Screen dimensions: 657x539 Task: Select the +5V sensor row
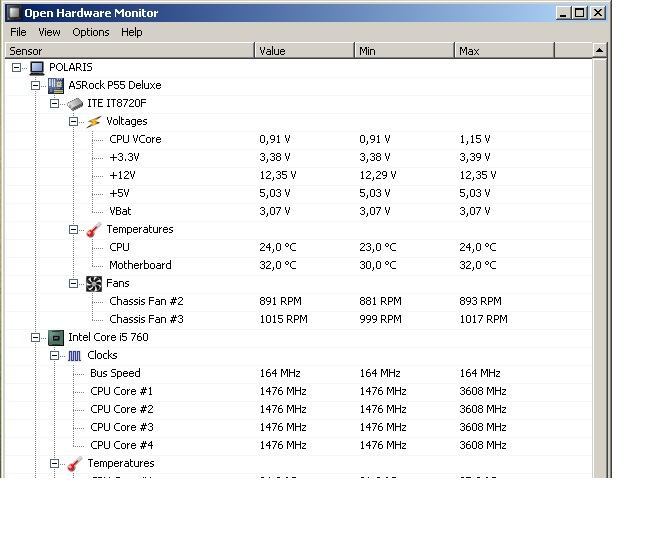coord(299,194)
